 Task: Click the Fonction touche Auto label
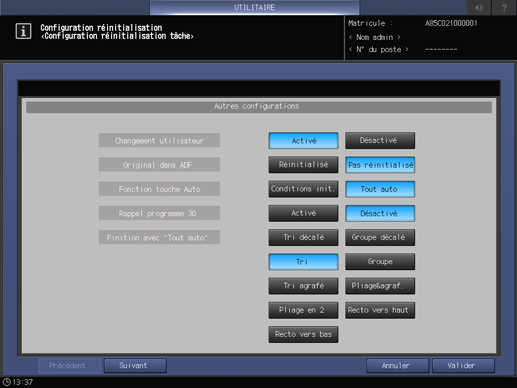[x=159, y=189]
